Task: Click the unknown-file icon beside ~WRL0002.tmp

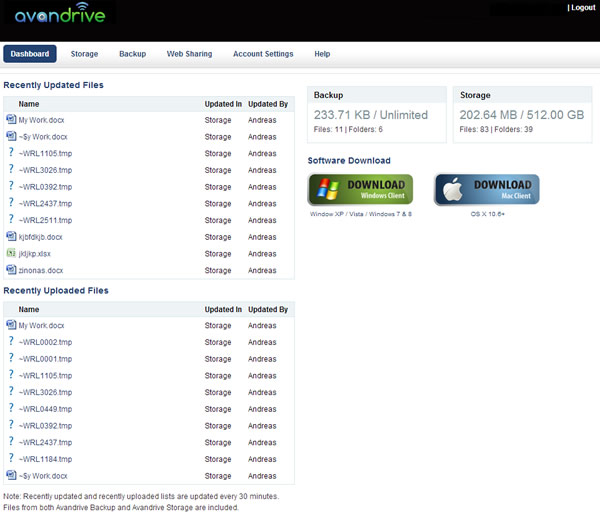Action: (11, 341)
